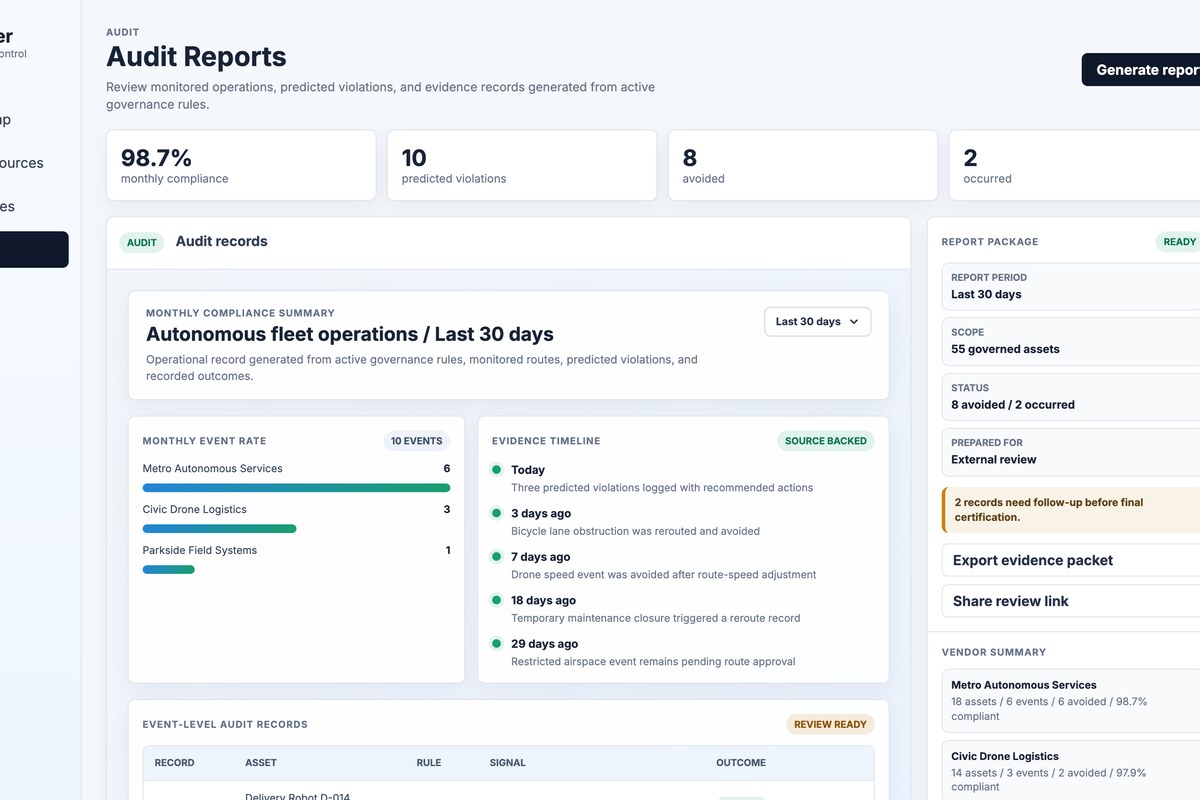
Task: Click the Civic Drone Logistics count 3
Action: (447, 509)
